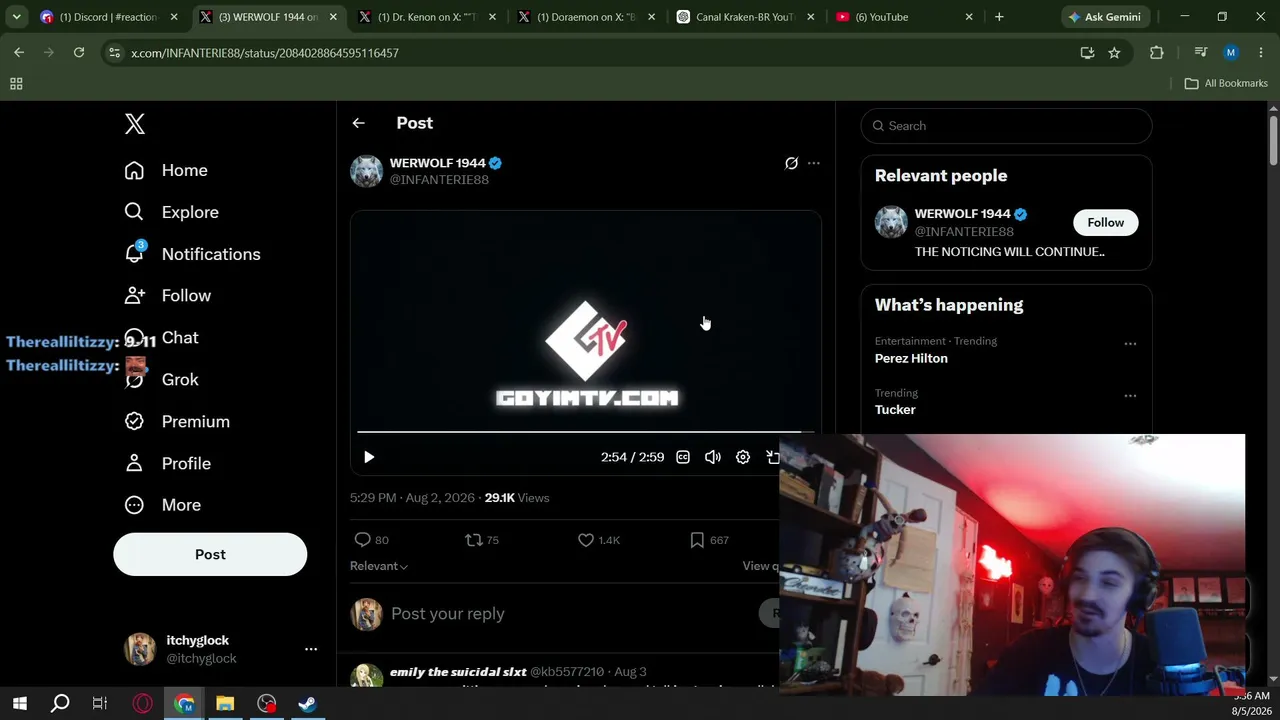This screenshot has width=1280, height=720.
Task: Click the video progress bar
Action: 585,432
